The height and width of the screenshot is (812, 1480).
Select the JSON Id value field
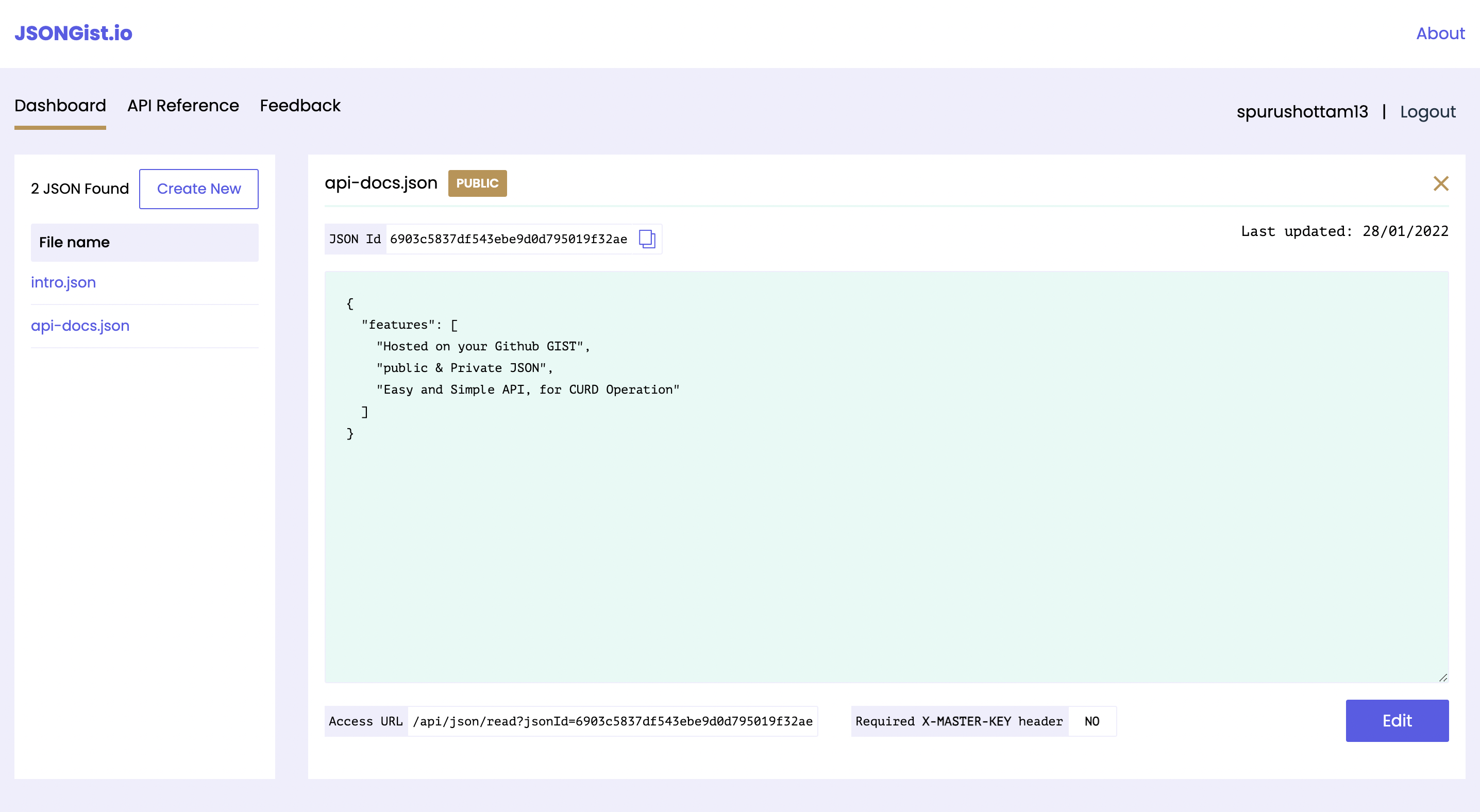tap(509, 240)
